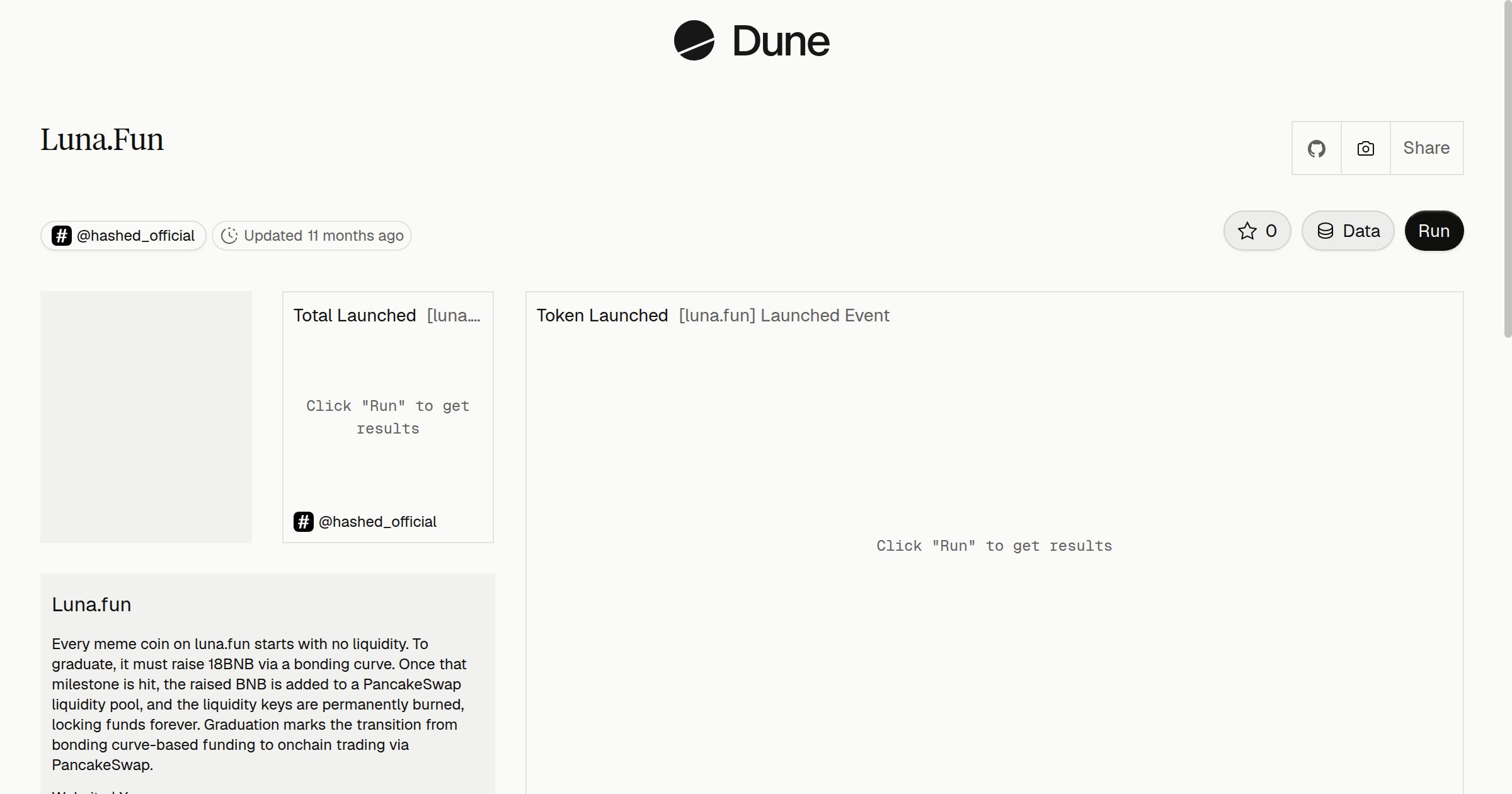Viewport: 1512px width, 794px height.
Task: Open @hashed_official profile chip under title
Action: click(123, 236)
